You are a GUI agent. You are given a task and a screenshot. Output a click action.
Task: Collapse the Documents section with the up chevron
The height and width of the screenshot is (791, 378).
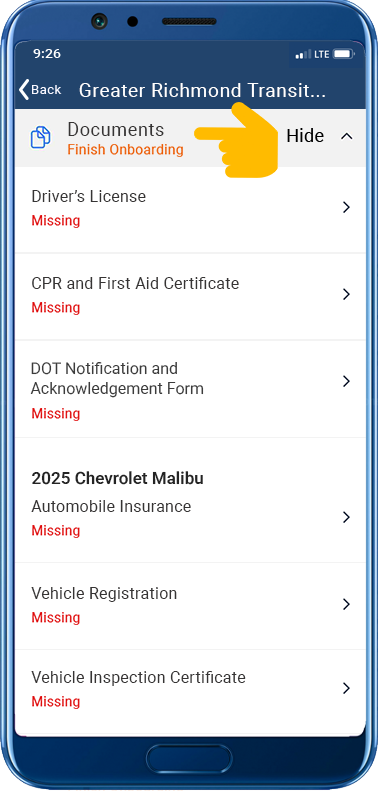(346, 136)
